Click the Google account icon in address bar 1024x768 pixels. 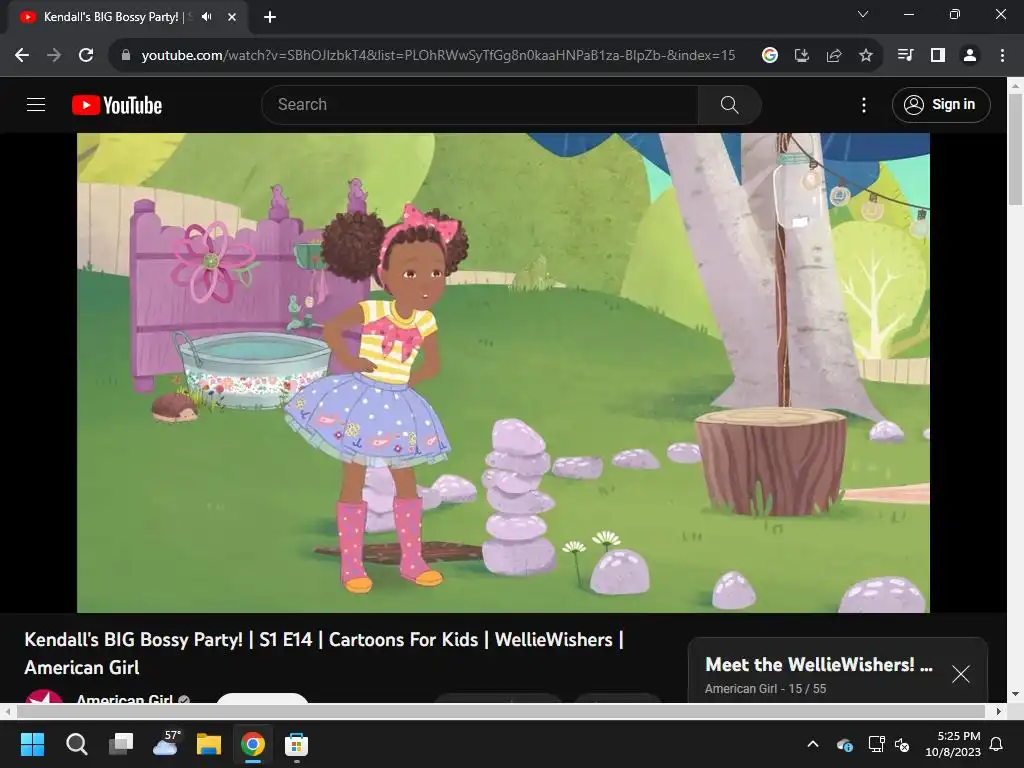pyautogui.click(x=770, y=56)
